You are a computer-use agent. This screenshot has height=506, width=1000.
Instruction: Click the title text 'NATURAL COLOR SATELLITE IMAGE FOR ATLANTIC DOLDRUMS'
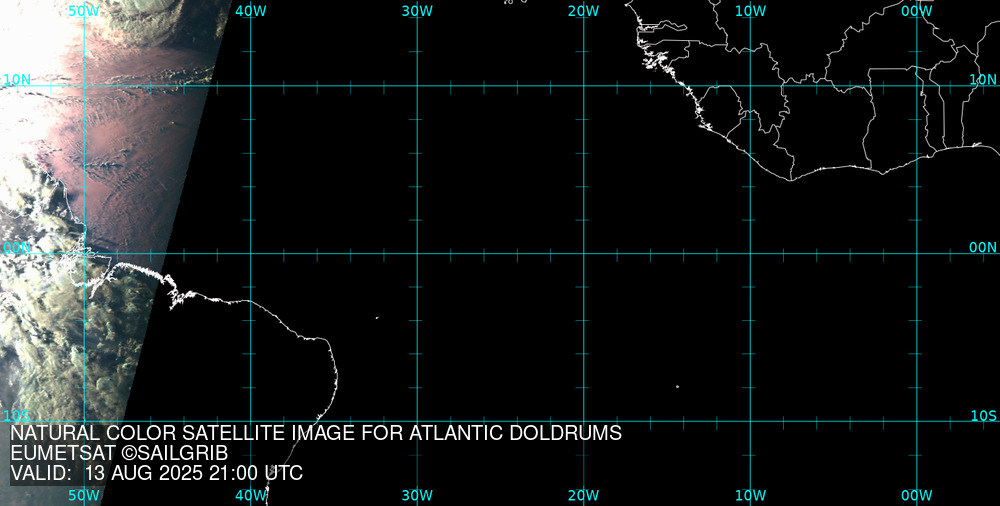316,433
